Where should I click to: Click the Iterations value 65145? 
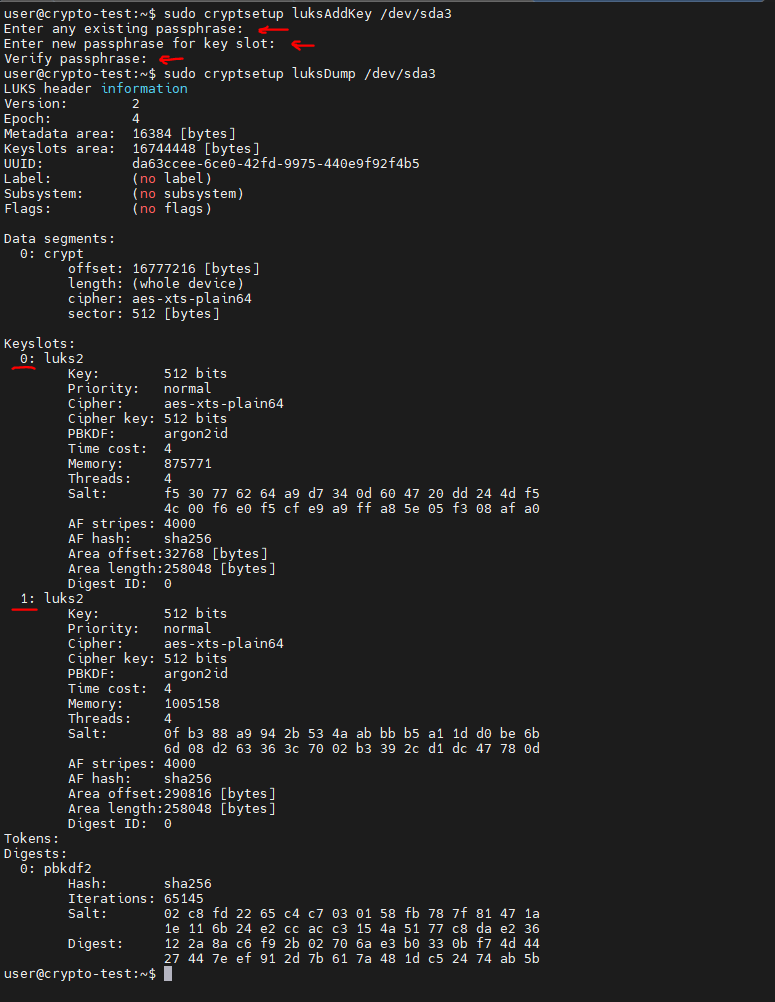[183, 899]
